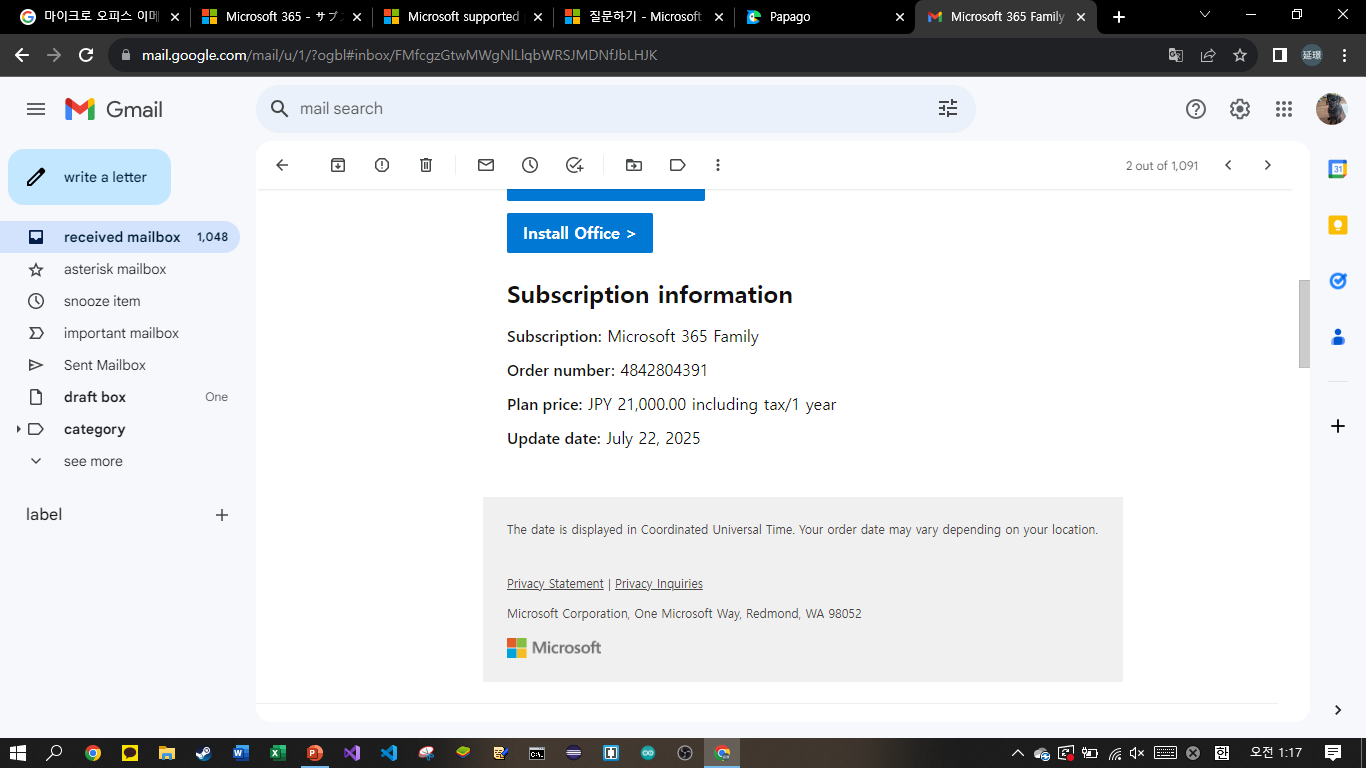
Task: Open the received mailbox folder
Action: pyautogui.click(x=120, y=237)
